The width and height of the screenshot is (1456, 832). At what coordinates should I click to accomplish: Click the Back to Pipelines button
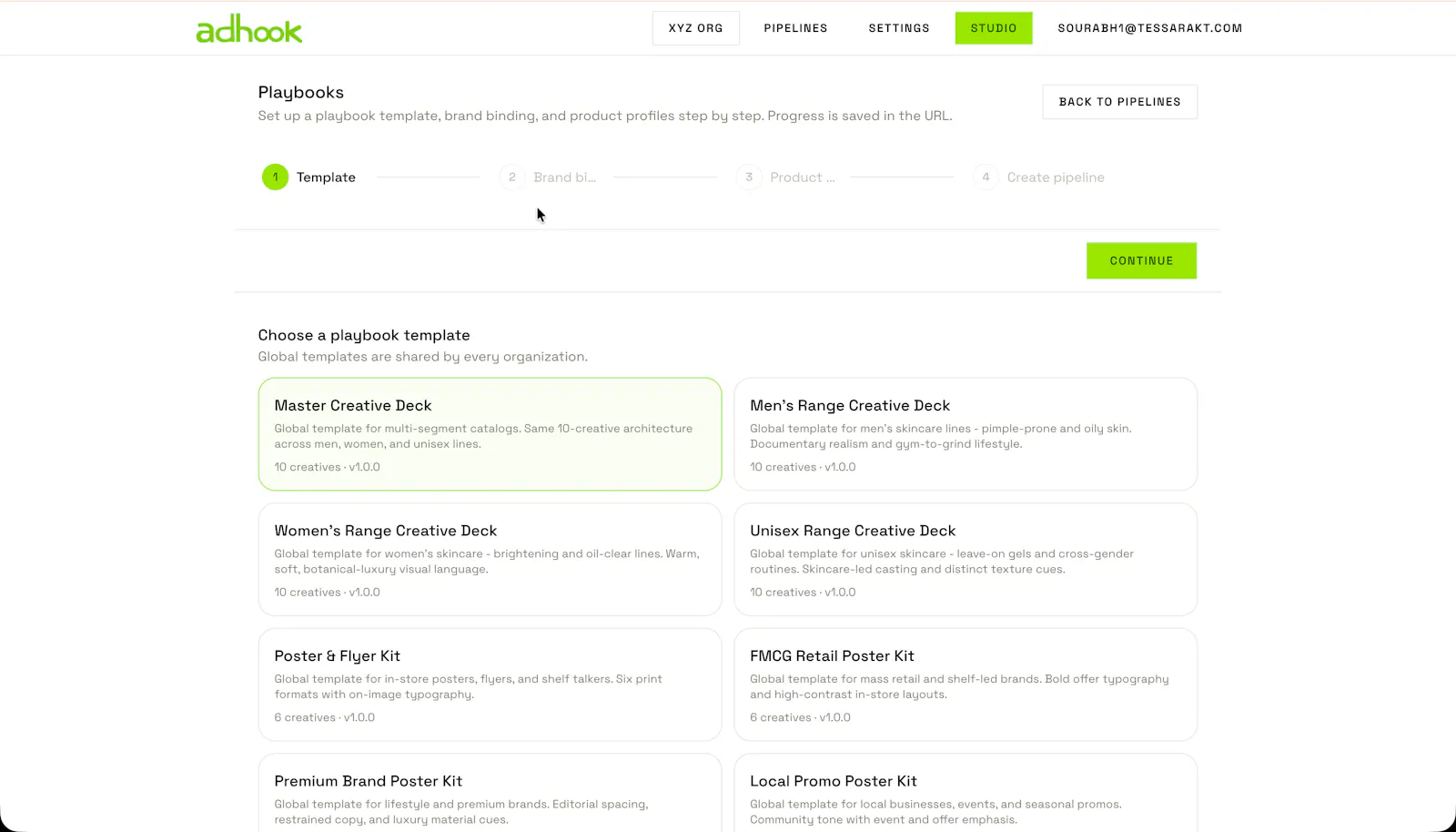(1119, 102)
